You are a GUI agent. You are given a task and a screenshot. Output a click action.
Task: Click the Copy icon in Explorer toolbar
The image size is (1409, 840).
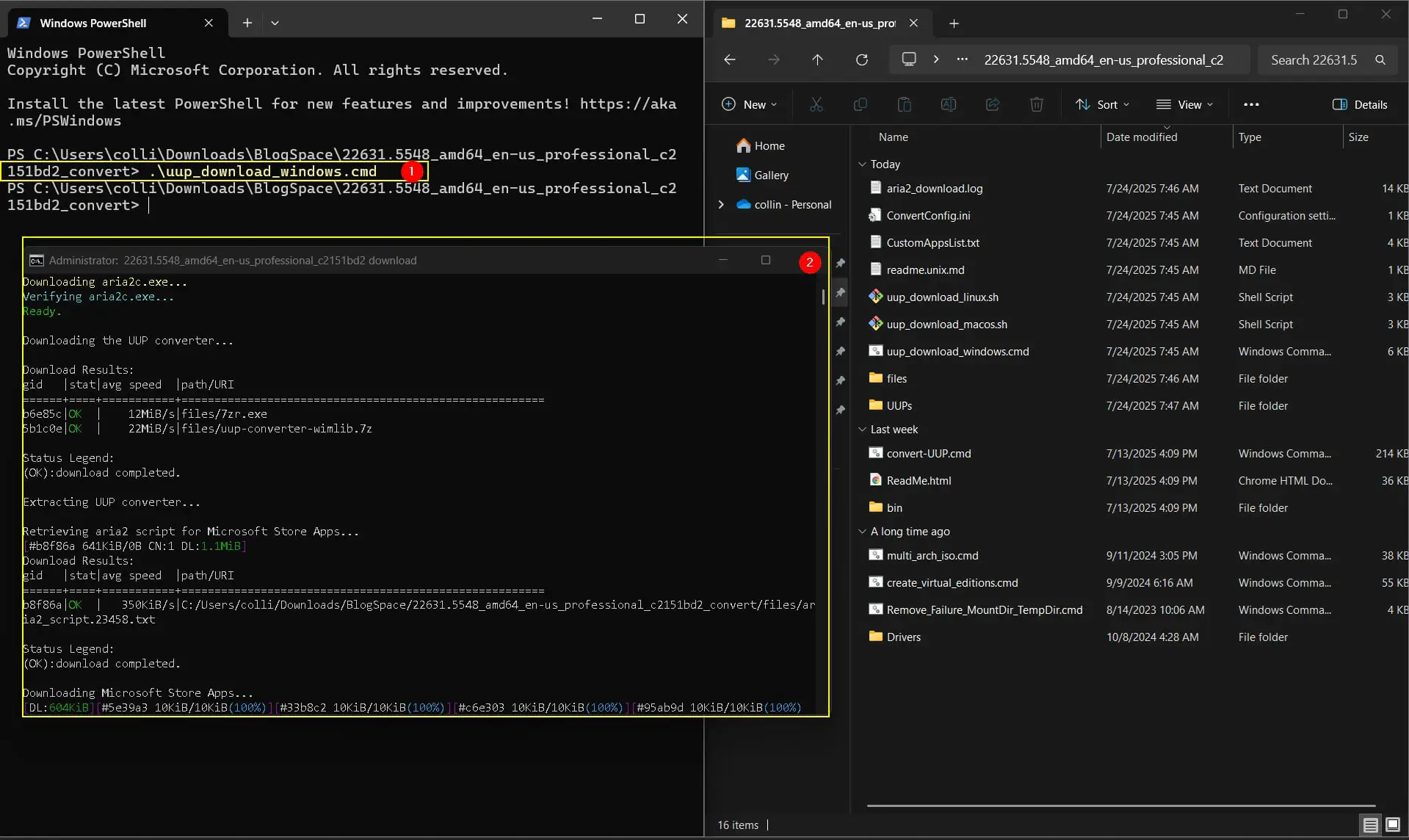tap(860, 104)
